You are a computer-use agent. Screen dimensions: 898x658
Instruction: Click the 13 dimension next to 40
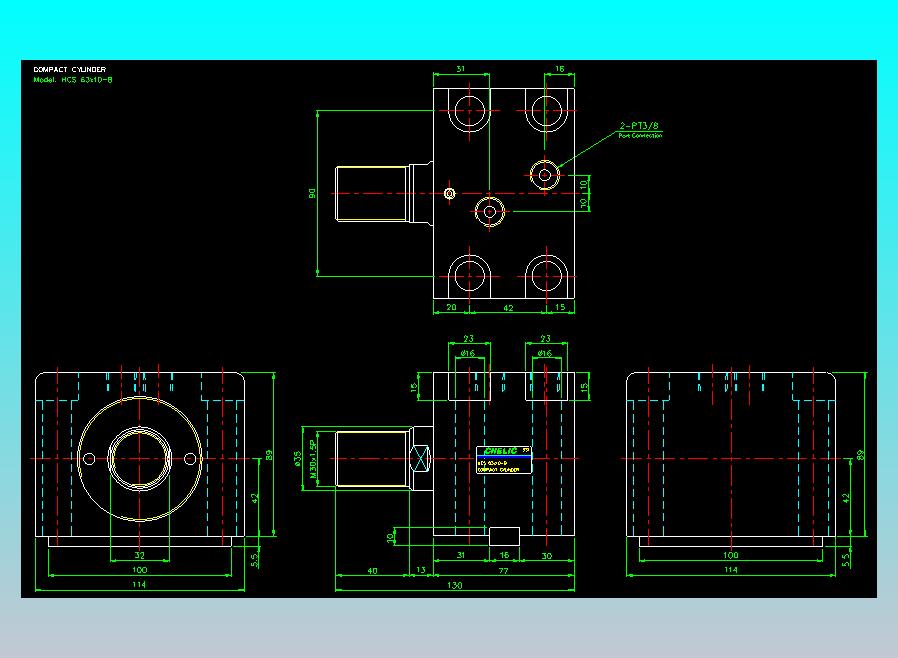421,570
